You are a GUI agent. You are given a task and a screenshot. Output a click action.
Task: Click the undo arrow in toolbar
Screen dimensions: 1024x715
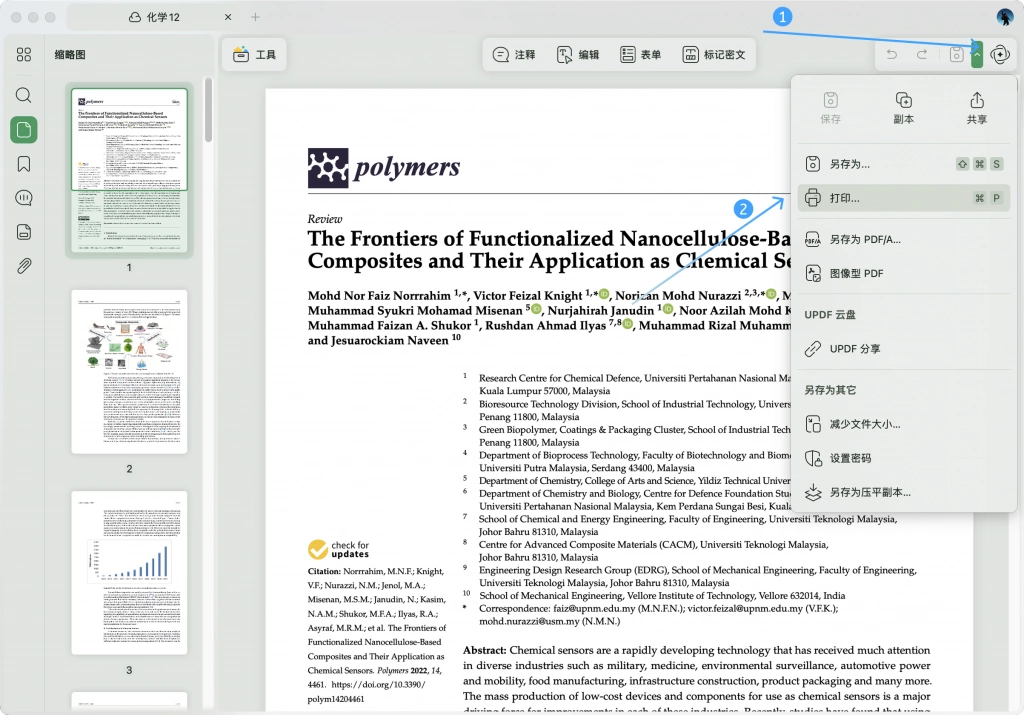(892, 55)
